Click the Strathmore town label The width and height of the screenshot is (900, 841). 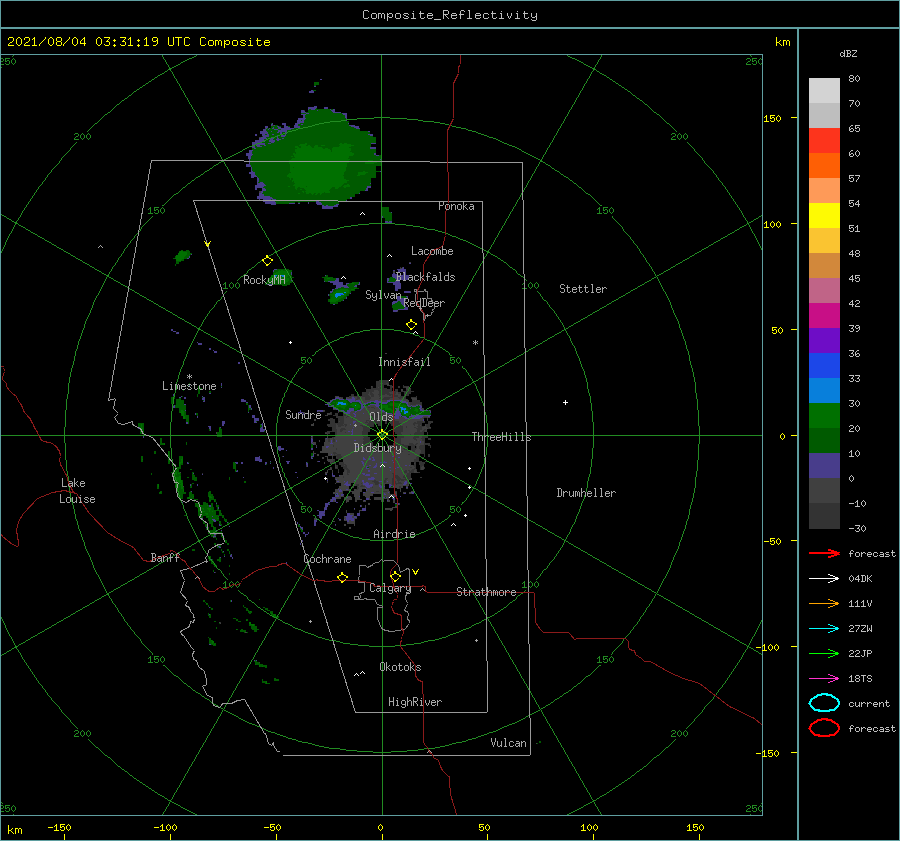point(486,592)
